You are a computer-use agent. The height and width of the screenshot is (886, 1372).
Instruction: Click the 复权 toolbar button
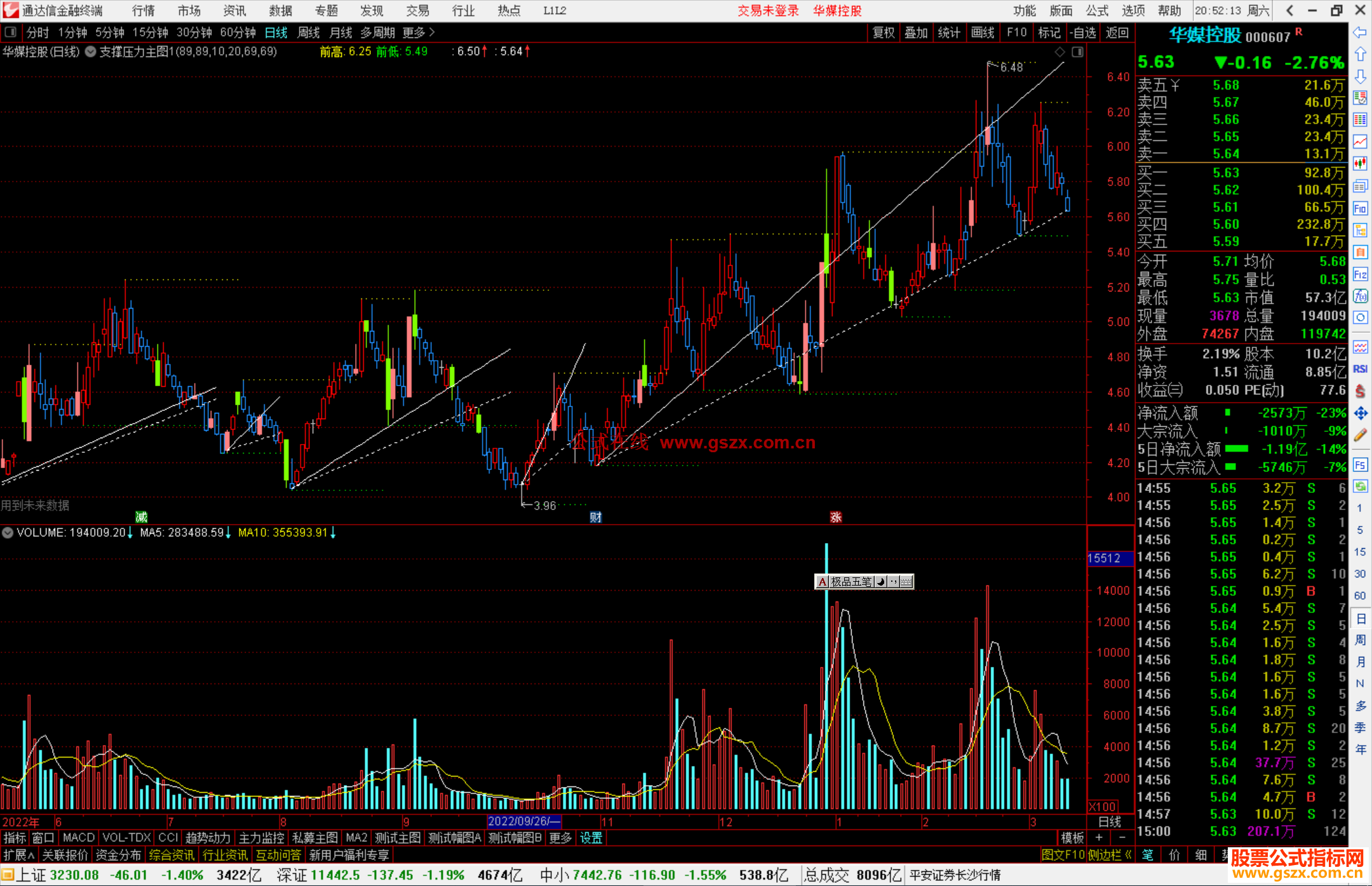click(x=883, y=32)
